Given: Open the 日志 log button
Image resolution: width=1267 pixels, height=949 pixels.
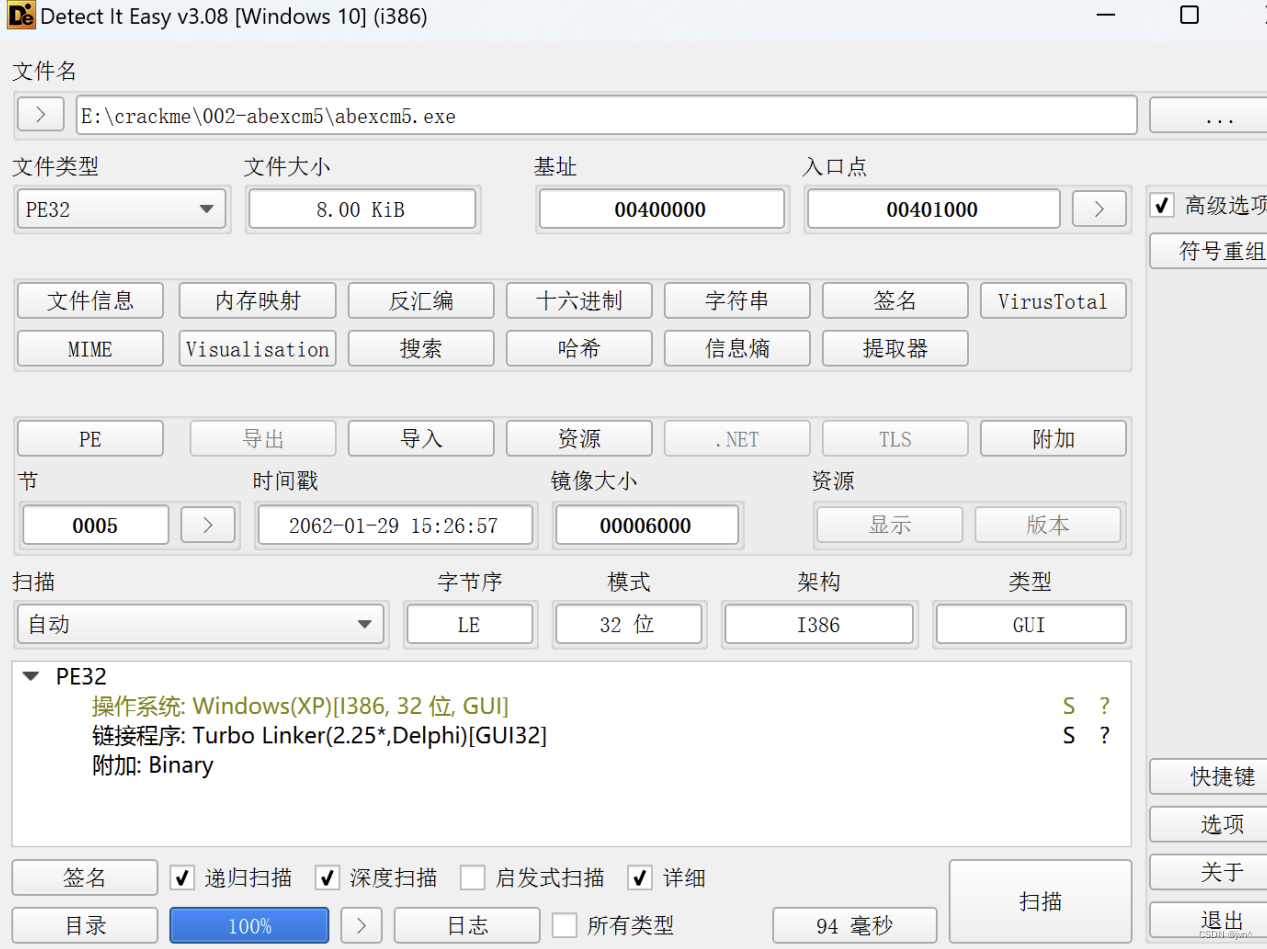Looking at the screenshot, I should (467, 925).
